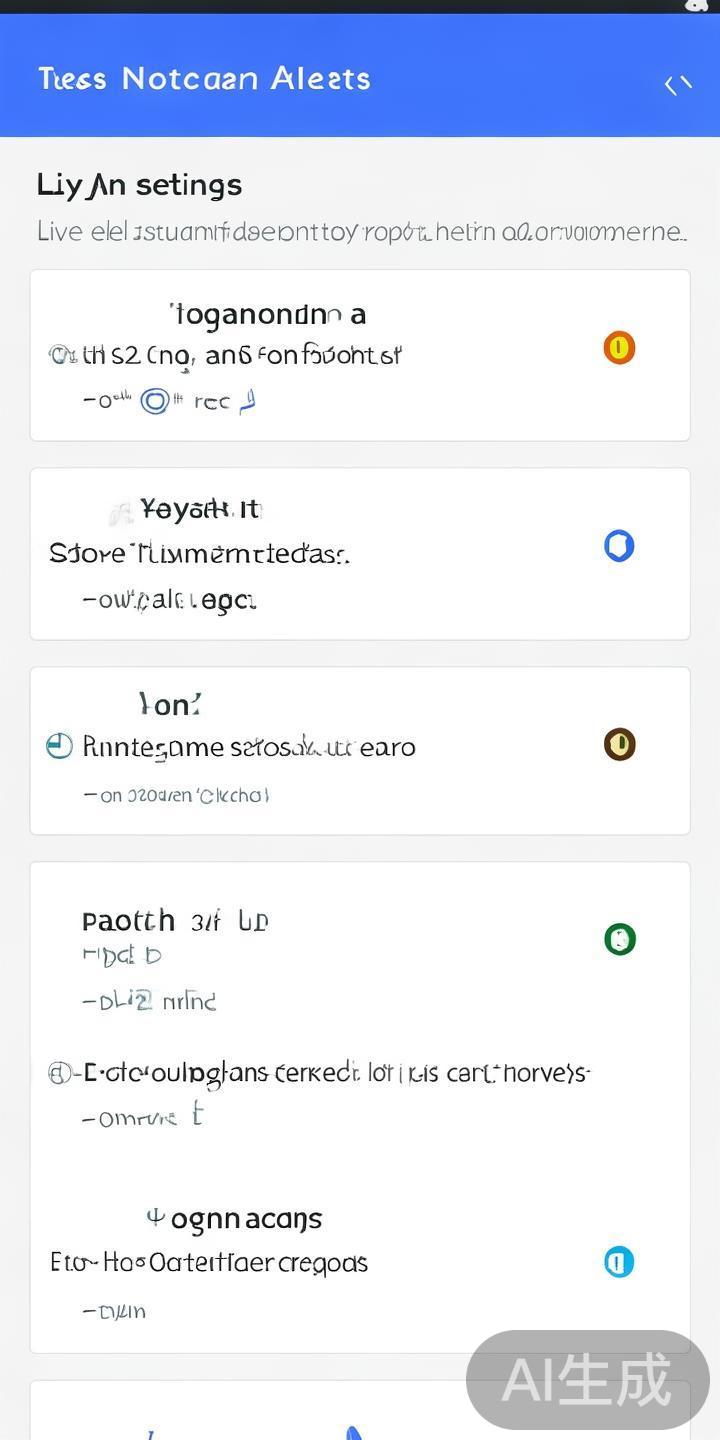This screenshot has width=720, height=1440.
Task: Select the green circle icon on the Paotth card
Action: click(x=619, y=939)
